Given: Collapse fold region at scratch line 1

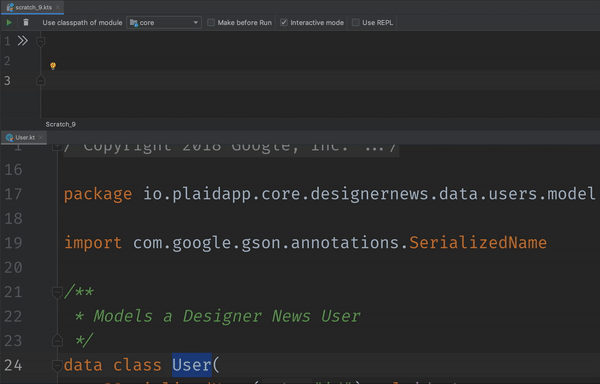Looking at the screenshot, I should pyautogui.click(x=41, y=41).
